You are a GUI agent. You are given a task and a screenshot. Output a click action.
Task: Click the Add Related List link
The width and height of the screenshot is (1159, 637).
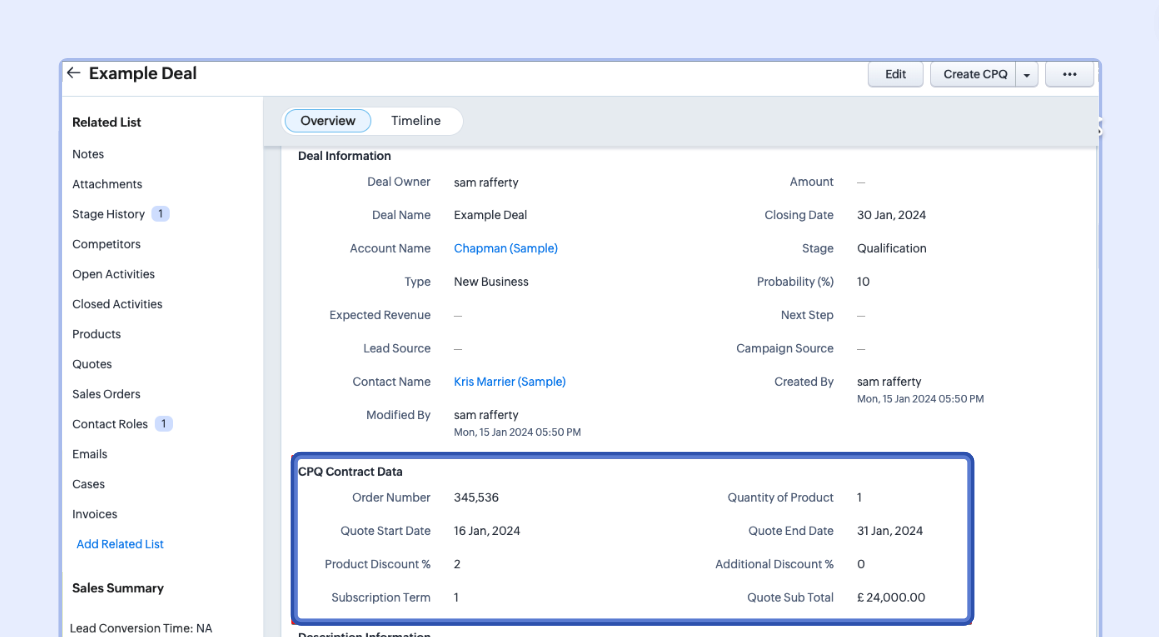click(120, 544)
